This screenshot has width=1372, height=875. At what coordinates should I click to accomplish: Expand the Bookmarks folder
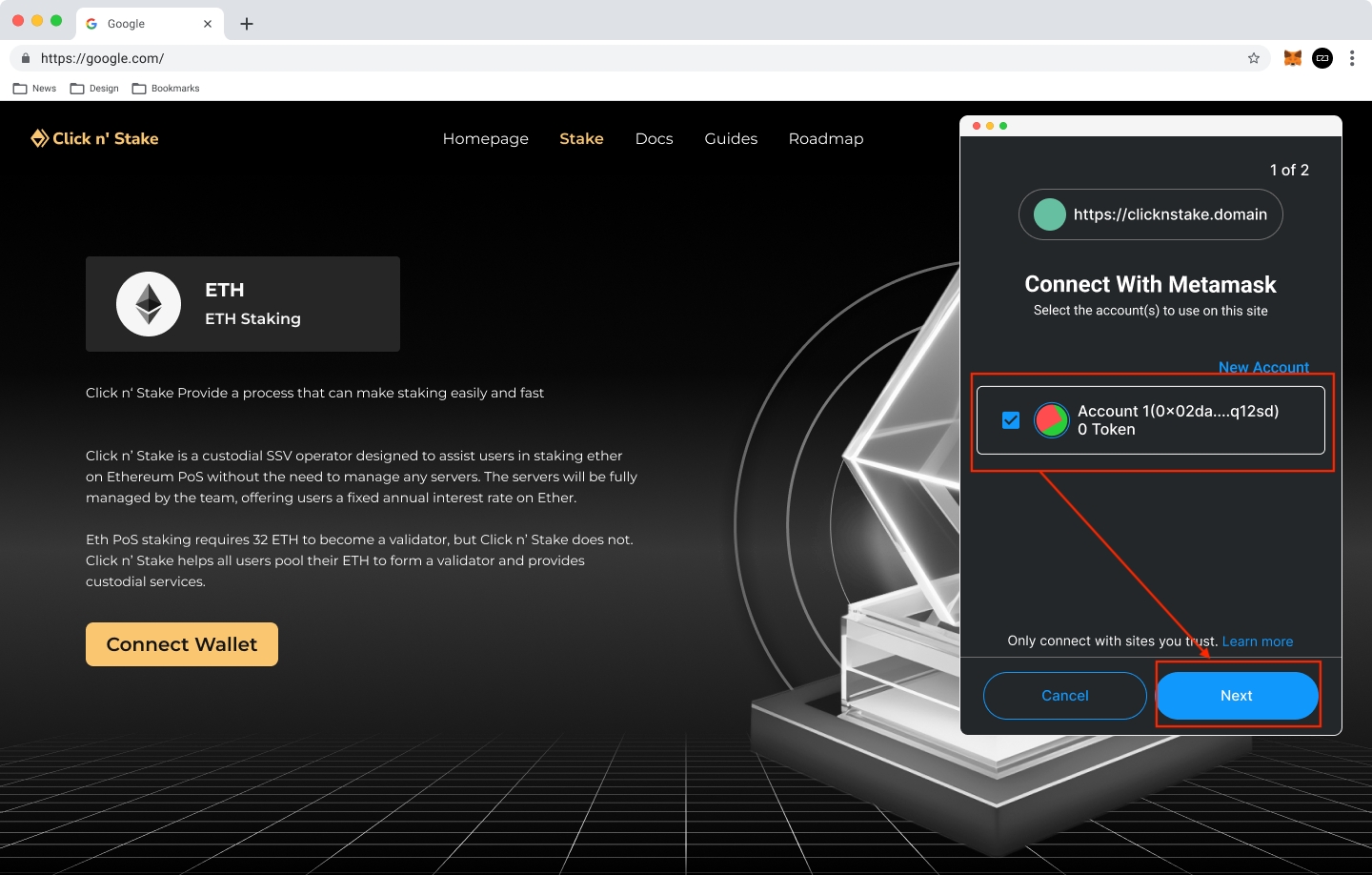(166, 89)
